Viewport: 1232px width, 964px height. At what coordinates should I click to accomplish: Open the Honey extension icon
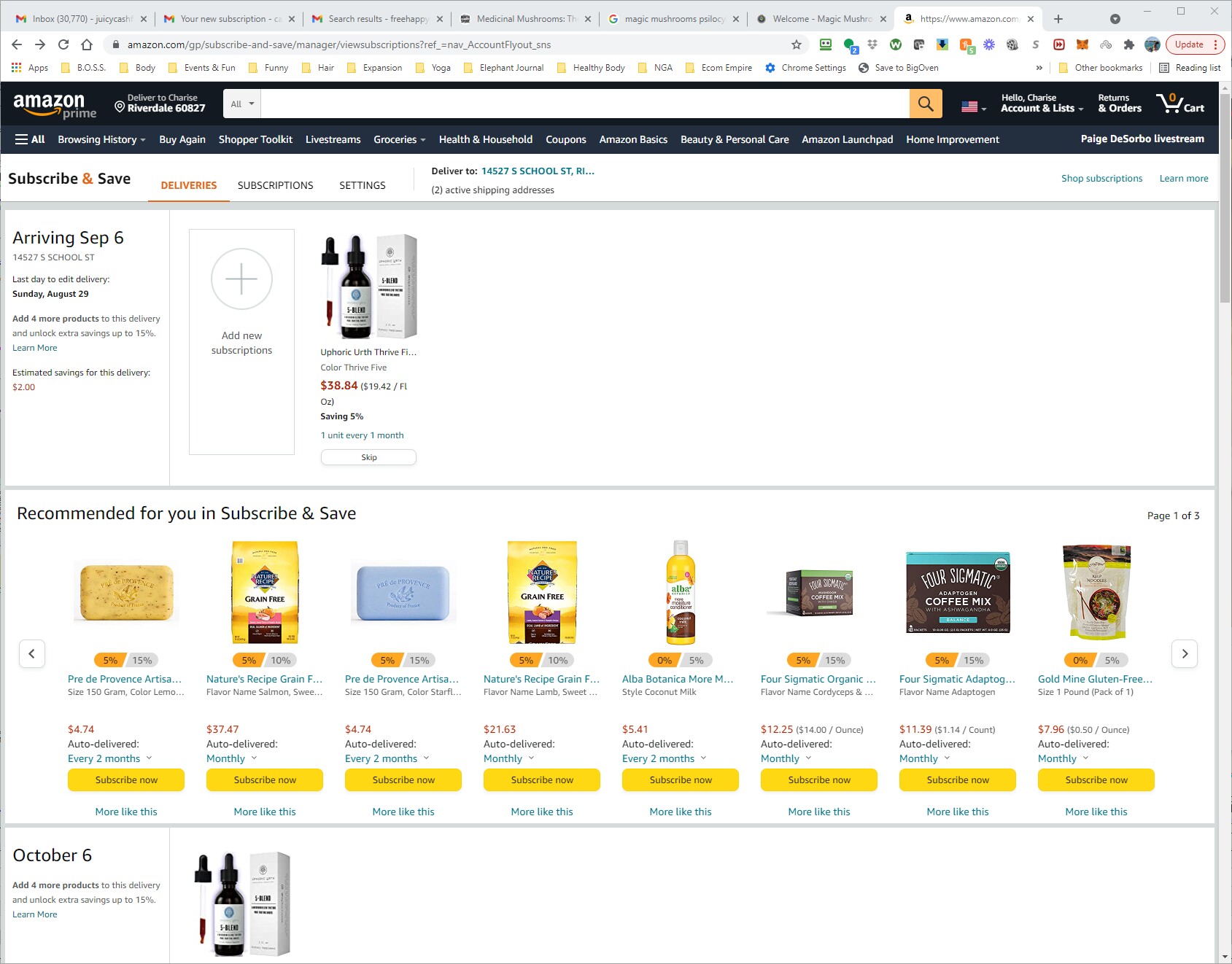(966, 44)
